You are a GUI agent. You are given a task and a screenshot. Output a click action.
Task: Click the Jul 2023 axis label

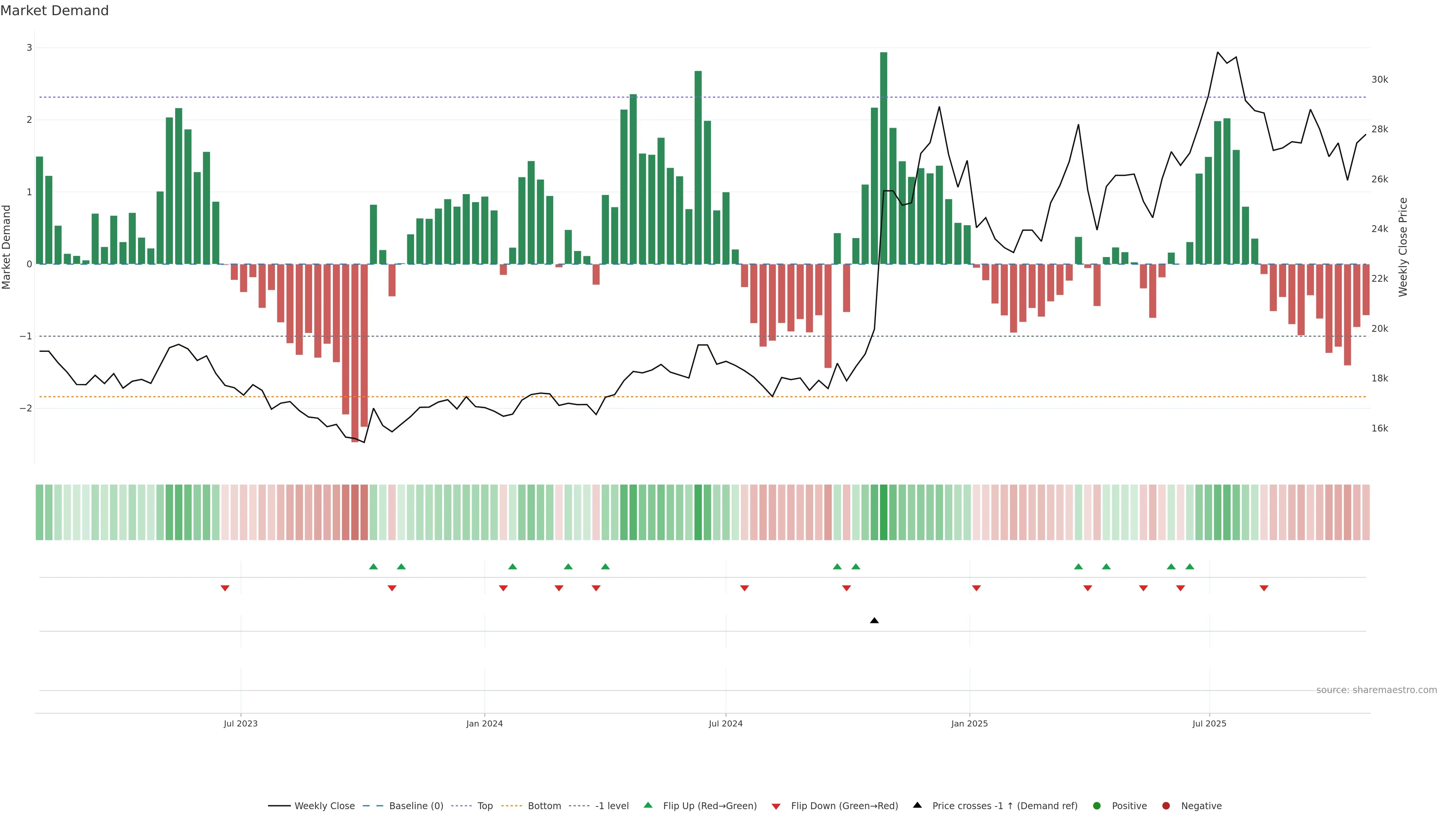click(x=240, y=723)
